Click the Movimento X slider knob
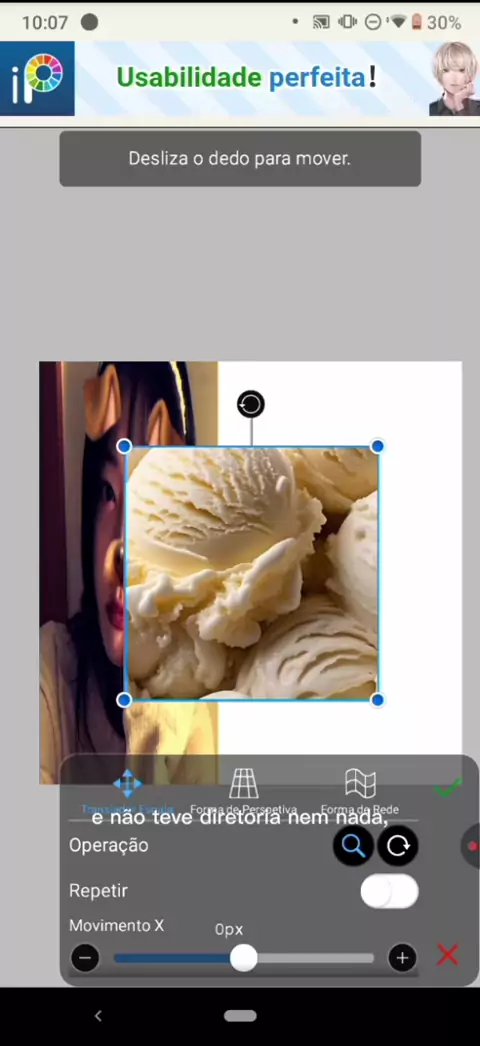 pyautogui.click(x=243, y=958)
